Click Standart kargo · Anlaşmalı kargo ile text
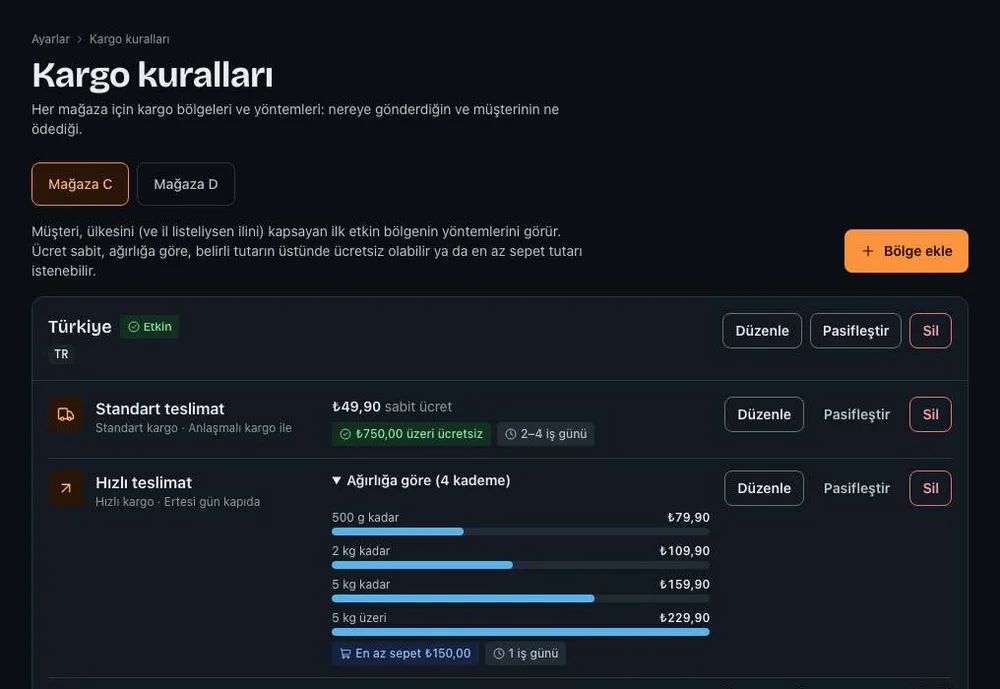1000x689 pixels. click(194, 428)
